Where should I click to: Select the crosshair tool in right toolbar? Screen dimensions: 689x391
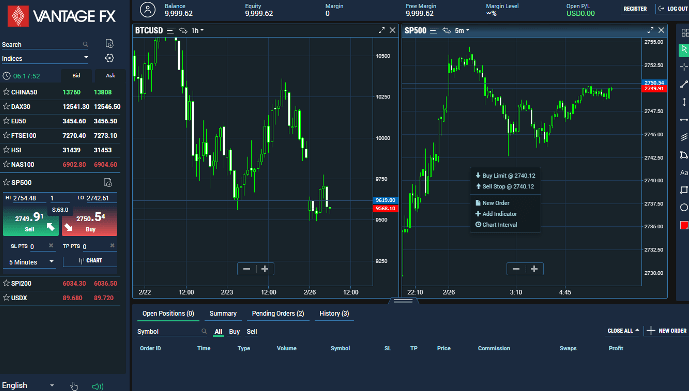pos(684,67)
